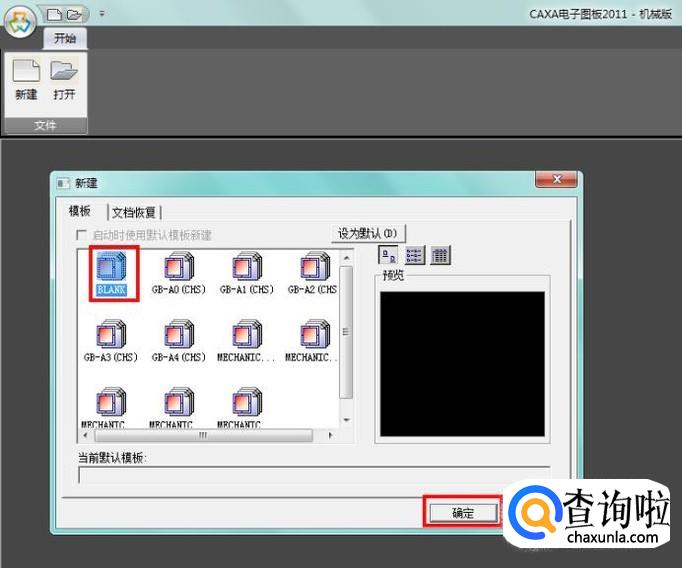The width and height of the screenshot is (682, 568).
Task: Select the GB-A2 (CHS) template
Action: click(x=312, y=274)
